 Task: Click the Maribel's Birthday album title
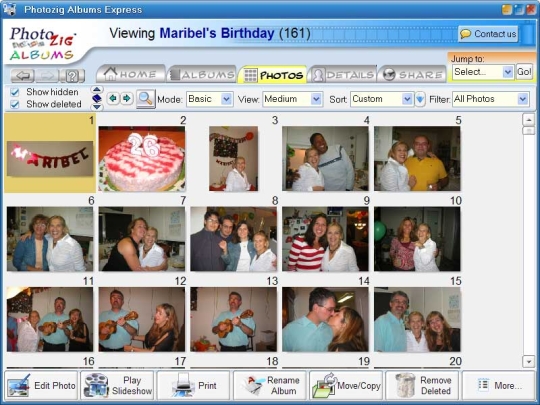coord(217,33)
